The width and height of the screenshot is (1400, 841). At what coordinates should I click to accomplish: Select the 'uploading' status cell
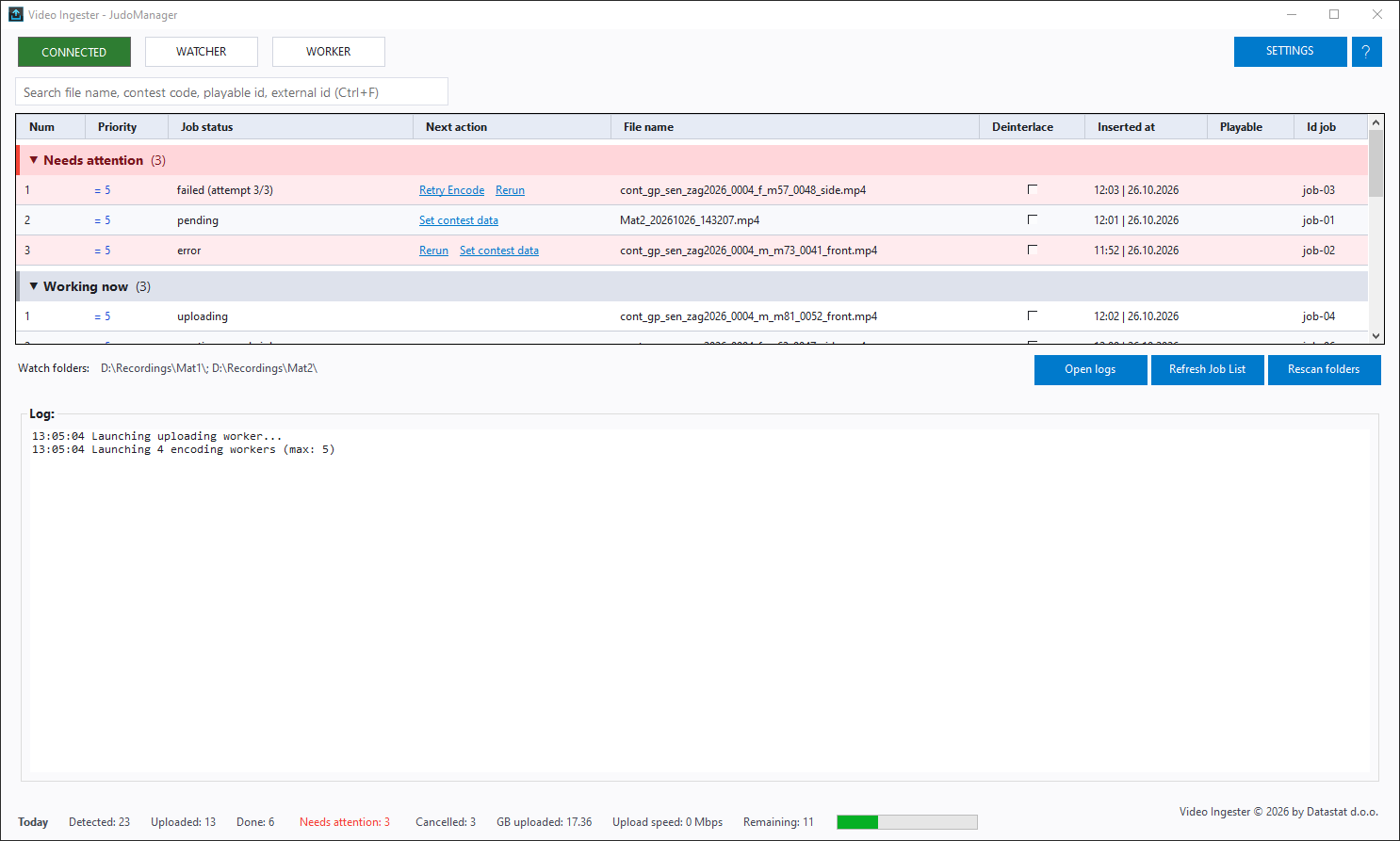point(203,316)
